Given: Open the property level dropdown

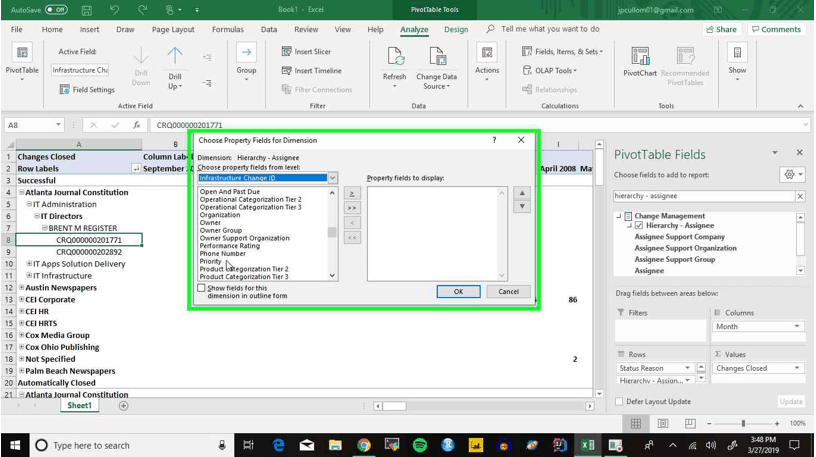Looking at the screenshot, I should click(x=333, y=178).
